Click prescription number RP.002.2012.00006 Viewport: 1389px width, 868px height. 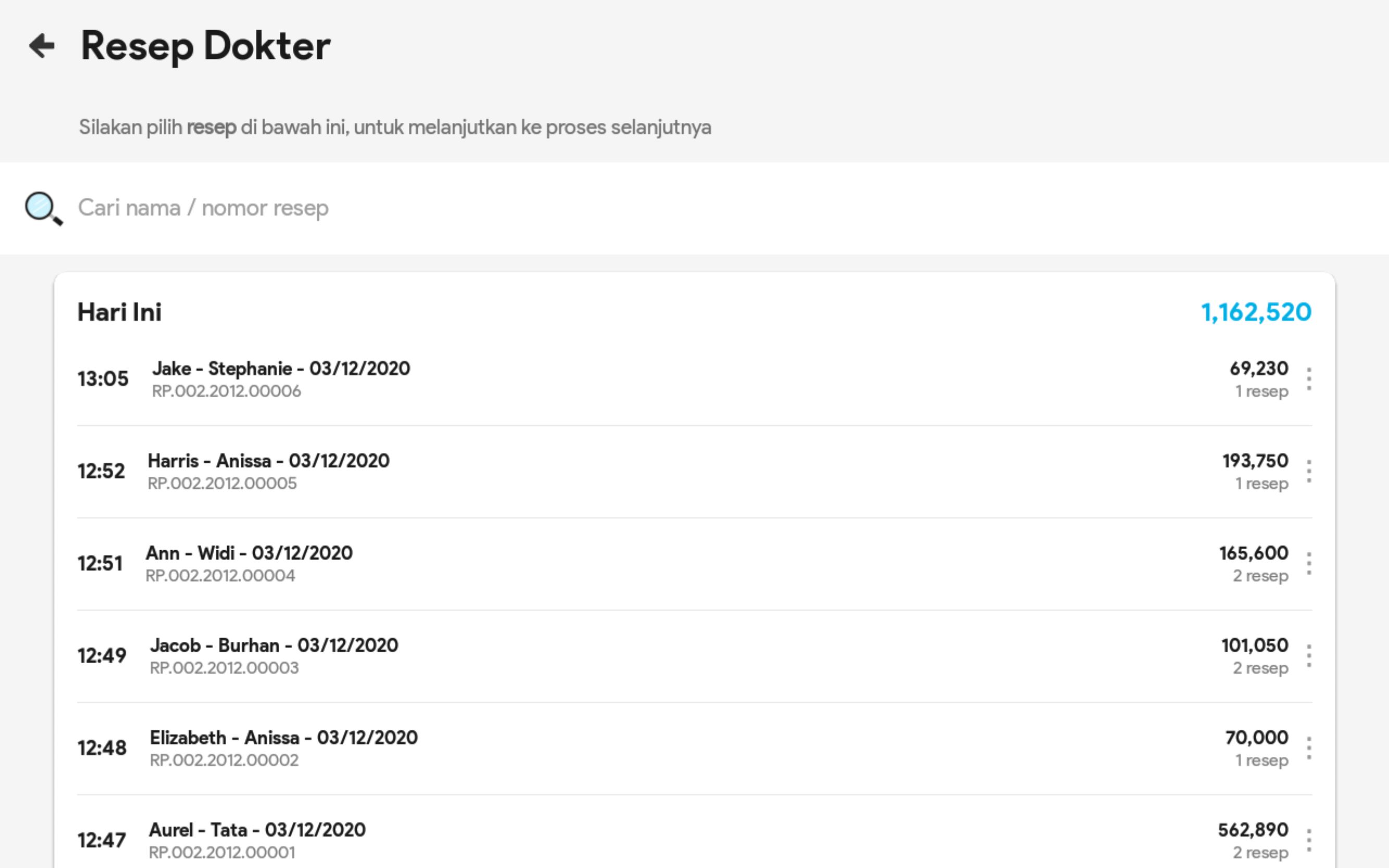pyautogui.click(x=226, y=391)
